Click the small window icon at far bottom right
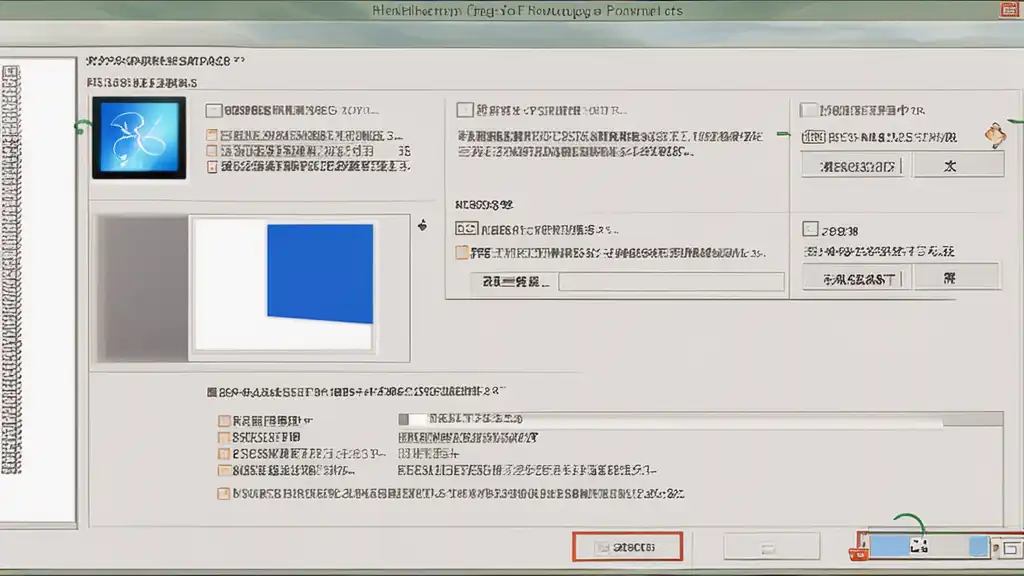The width and height of the screenshot is (1024, 576). coord(1011,548)
